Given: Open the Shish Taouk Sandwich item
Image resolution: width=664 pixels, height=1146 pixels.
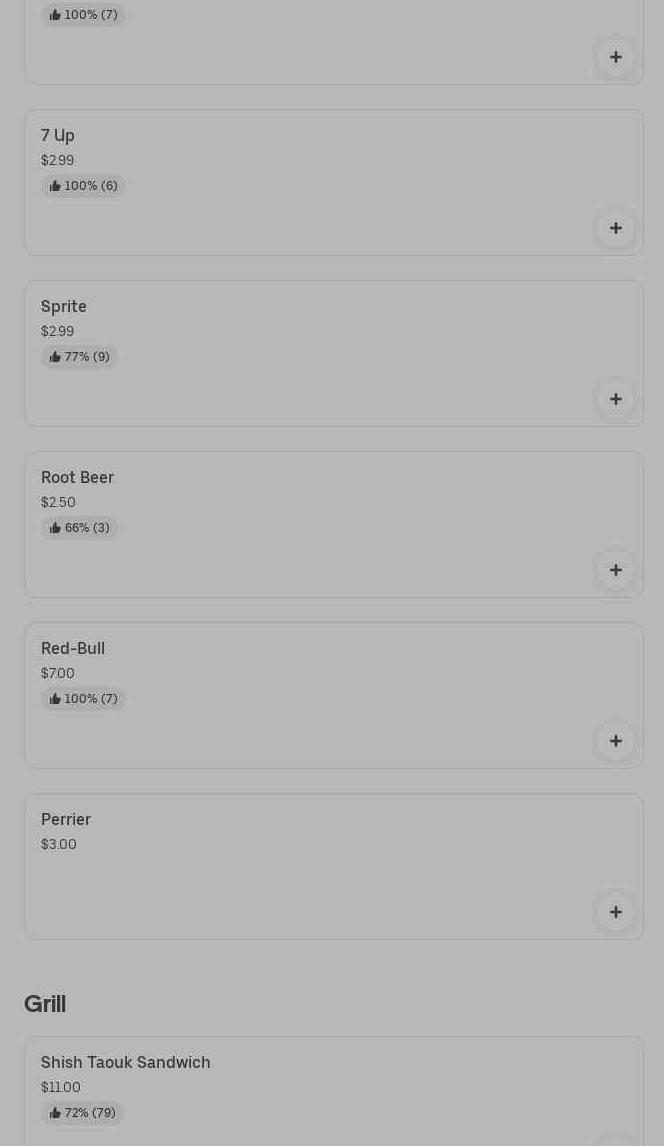Looking at the screenshot, I should (126, 1062).
